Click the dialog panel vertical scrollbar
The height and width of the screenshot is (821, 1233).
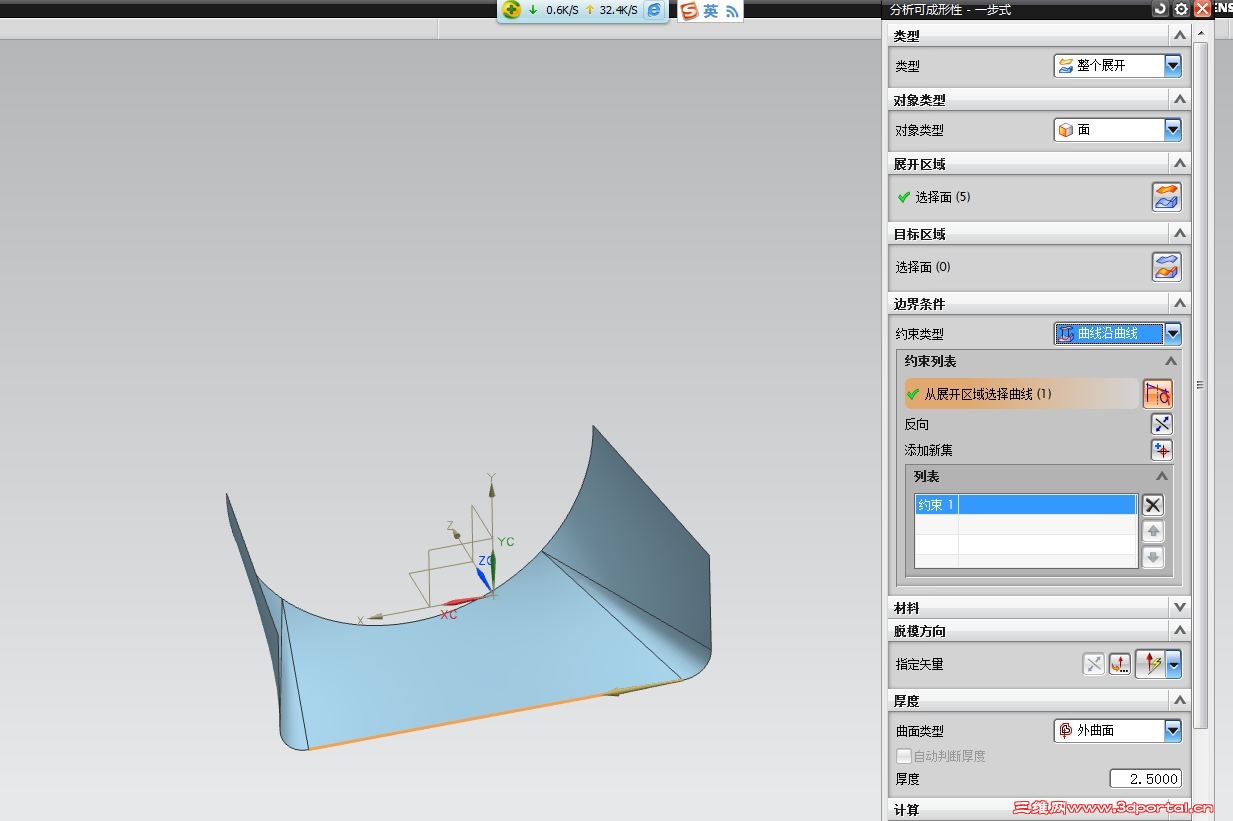(1201, 385)
